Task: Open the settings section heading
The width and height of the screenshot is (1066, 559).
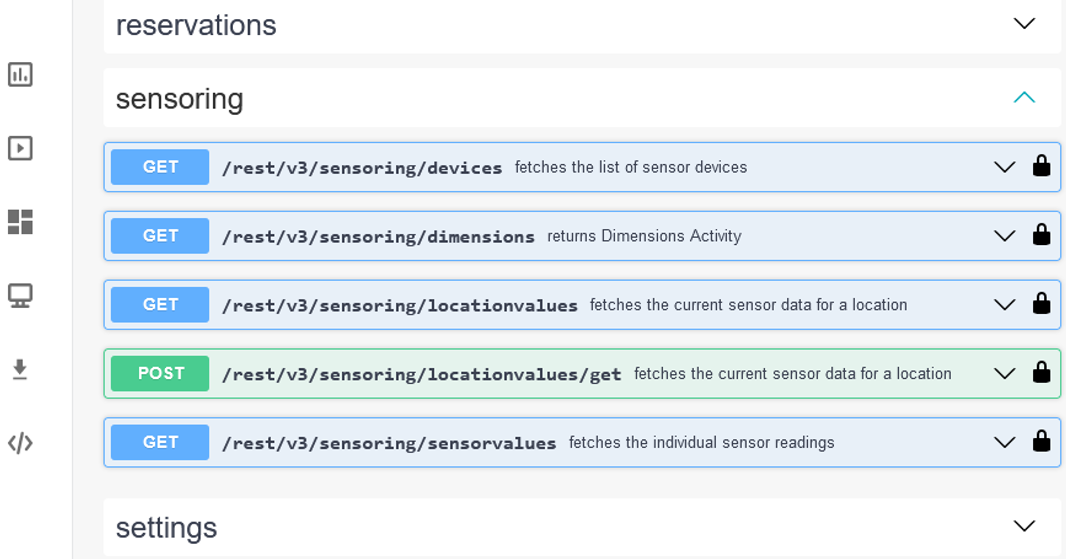Action: click(x=167, y=528)
